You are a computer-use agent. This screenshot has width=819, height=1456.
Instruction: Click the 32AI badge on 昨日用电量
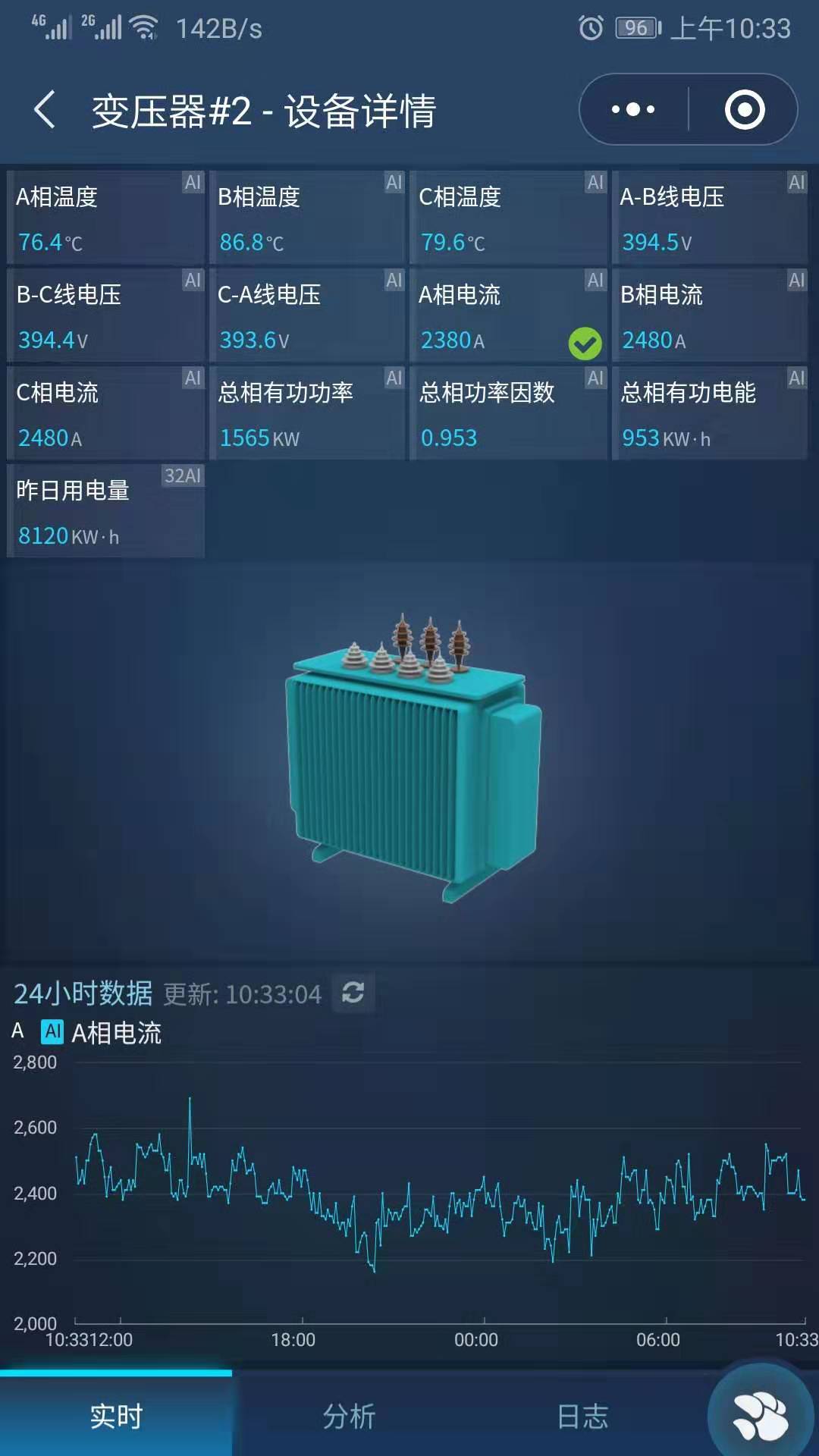(x=183, y=475)
